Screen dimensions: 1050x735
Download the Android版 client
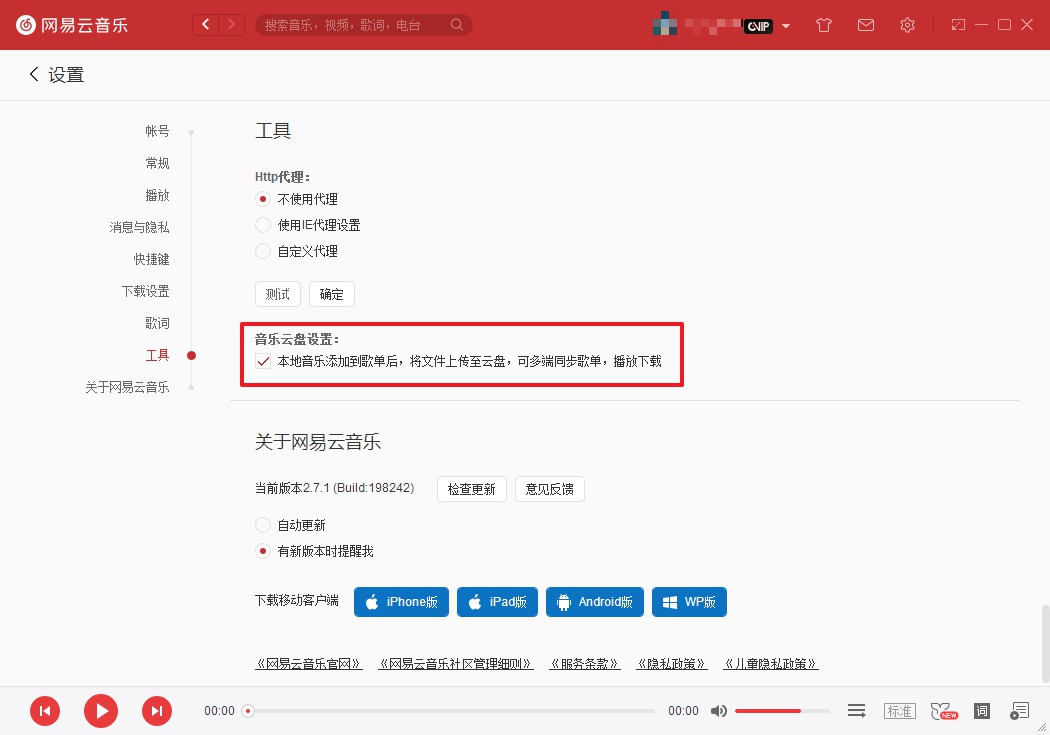[595, 602]
